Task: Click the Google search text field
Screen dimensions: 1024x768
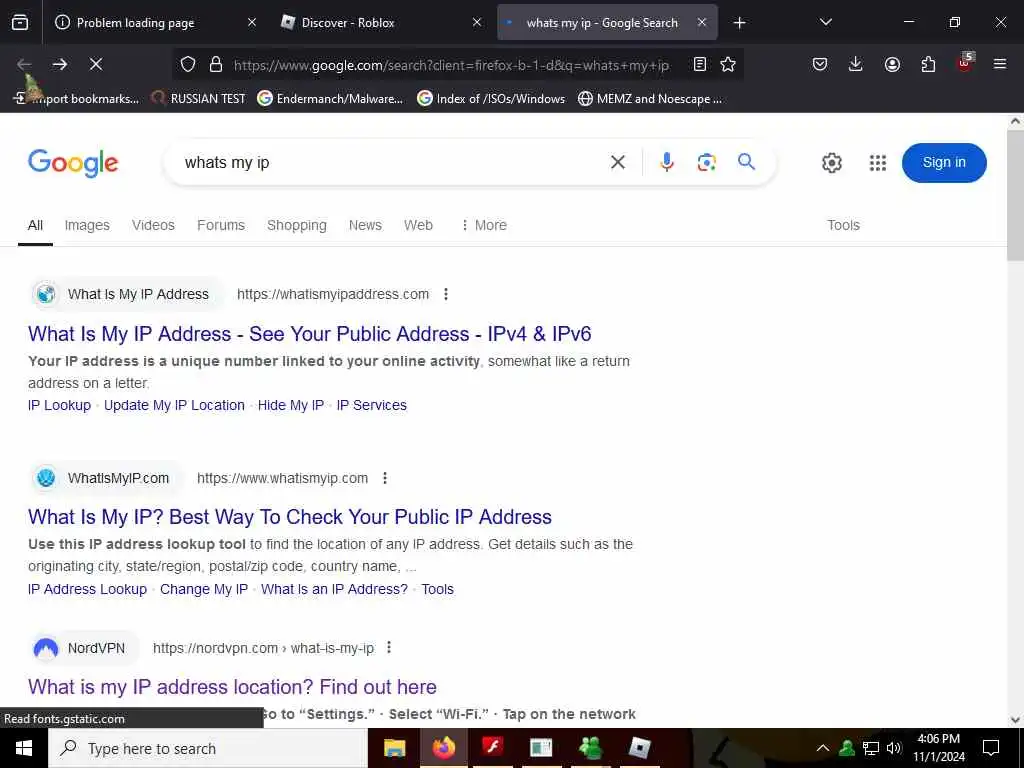Action: (x=392, y=162)
